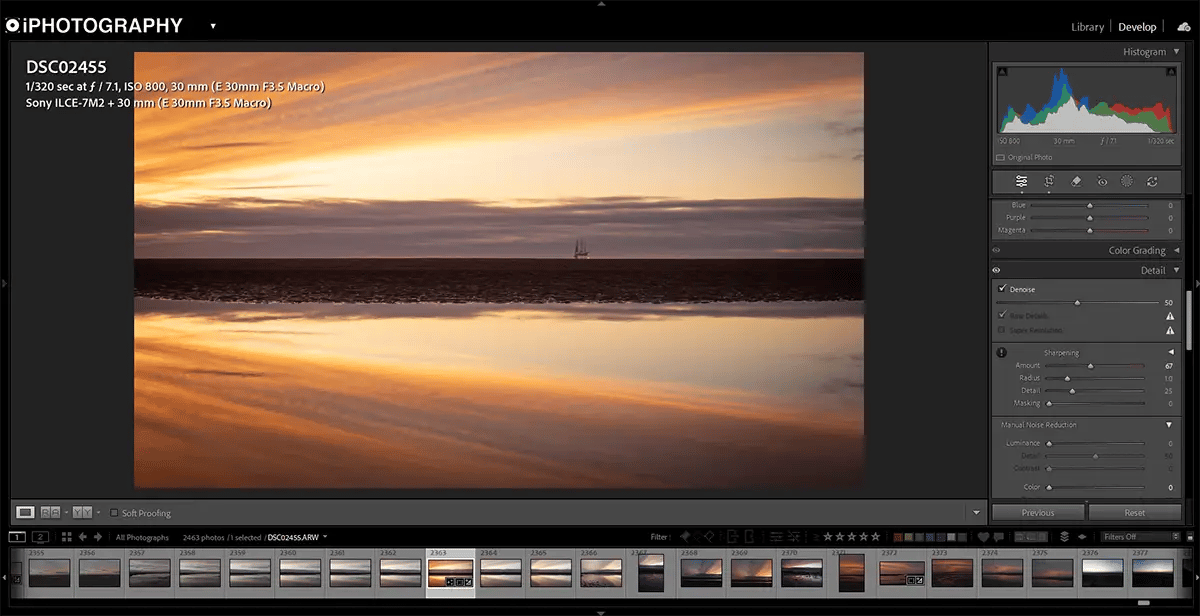The image size is (1200, 616).
Task: Go back to previous photo source arrow
Action: 83,537
